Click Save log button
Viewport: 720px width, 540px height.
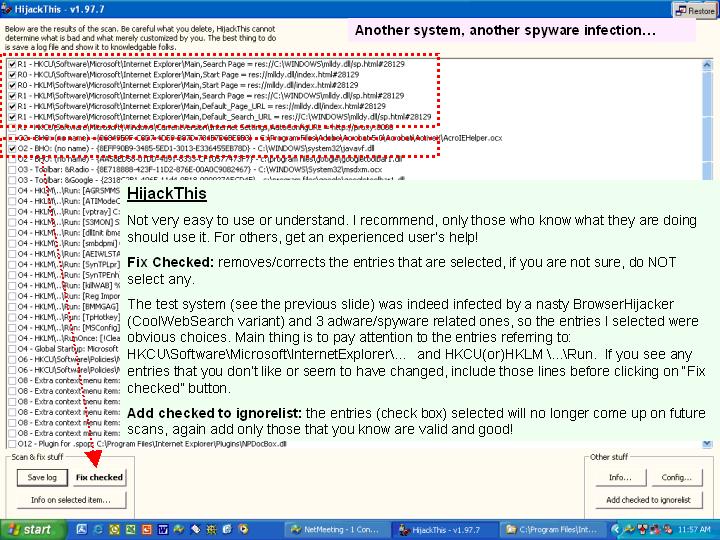point(42,478)
